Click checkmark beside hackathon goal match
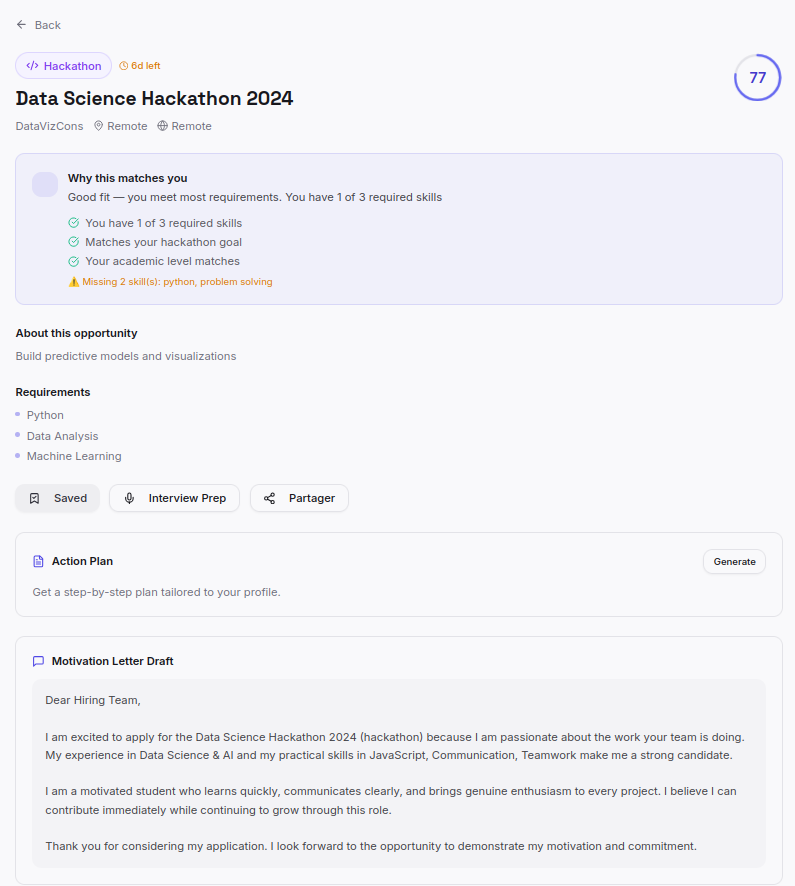 point(74,242)
